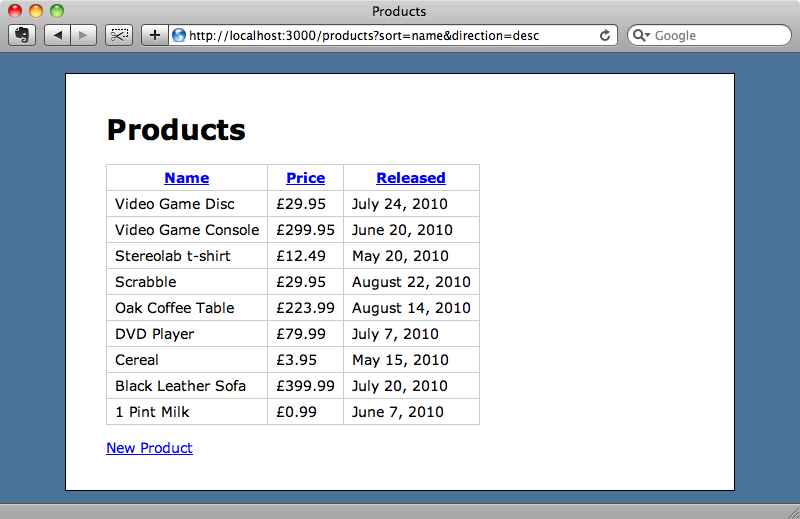Screen dimensions: 800x519
Task: Open the search magnifier dropdown
Action: [x=641, y=35]
